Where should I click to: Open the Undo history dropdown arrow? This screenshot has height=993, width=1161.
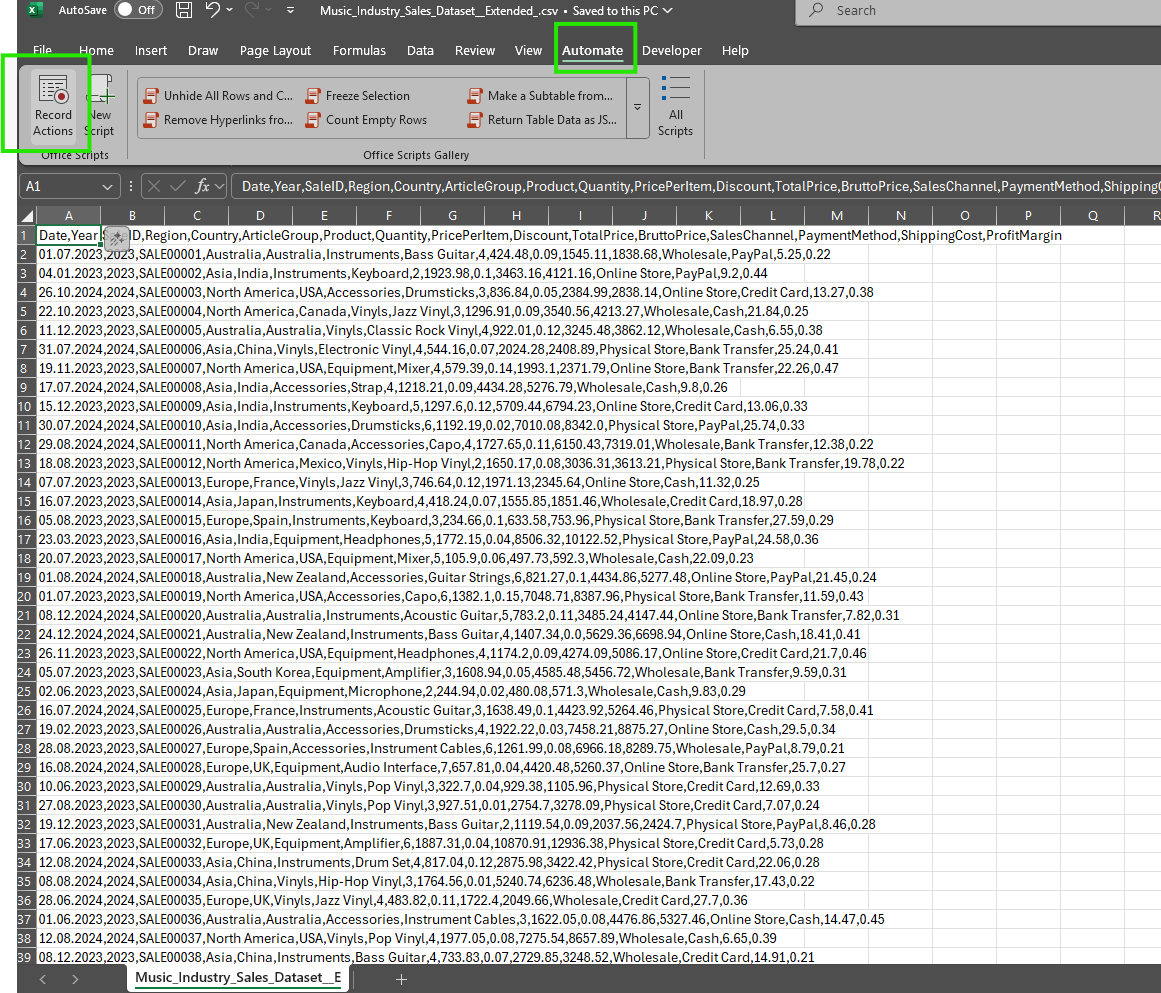point(230,10)
